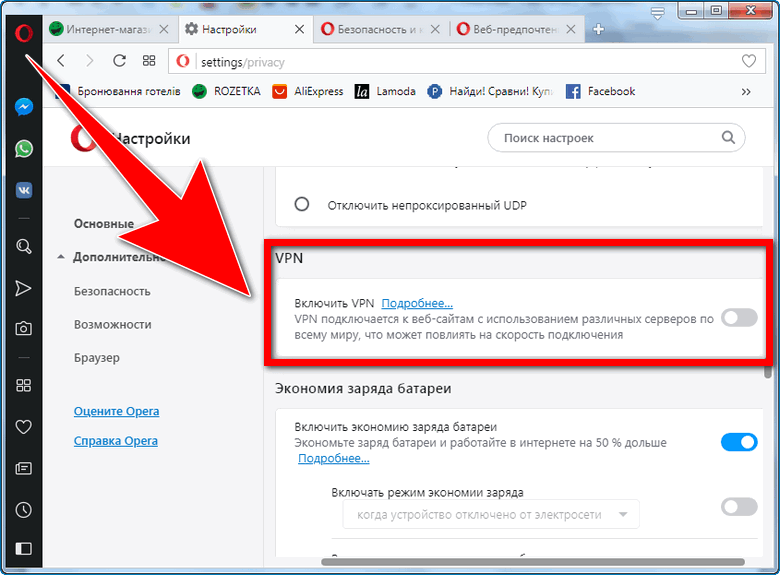The image size is (780, 575).
Task: Click search magnifier in settings search
Action: click(x=728, y=137)
